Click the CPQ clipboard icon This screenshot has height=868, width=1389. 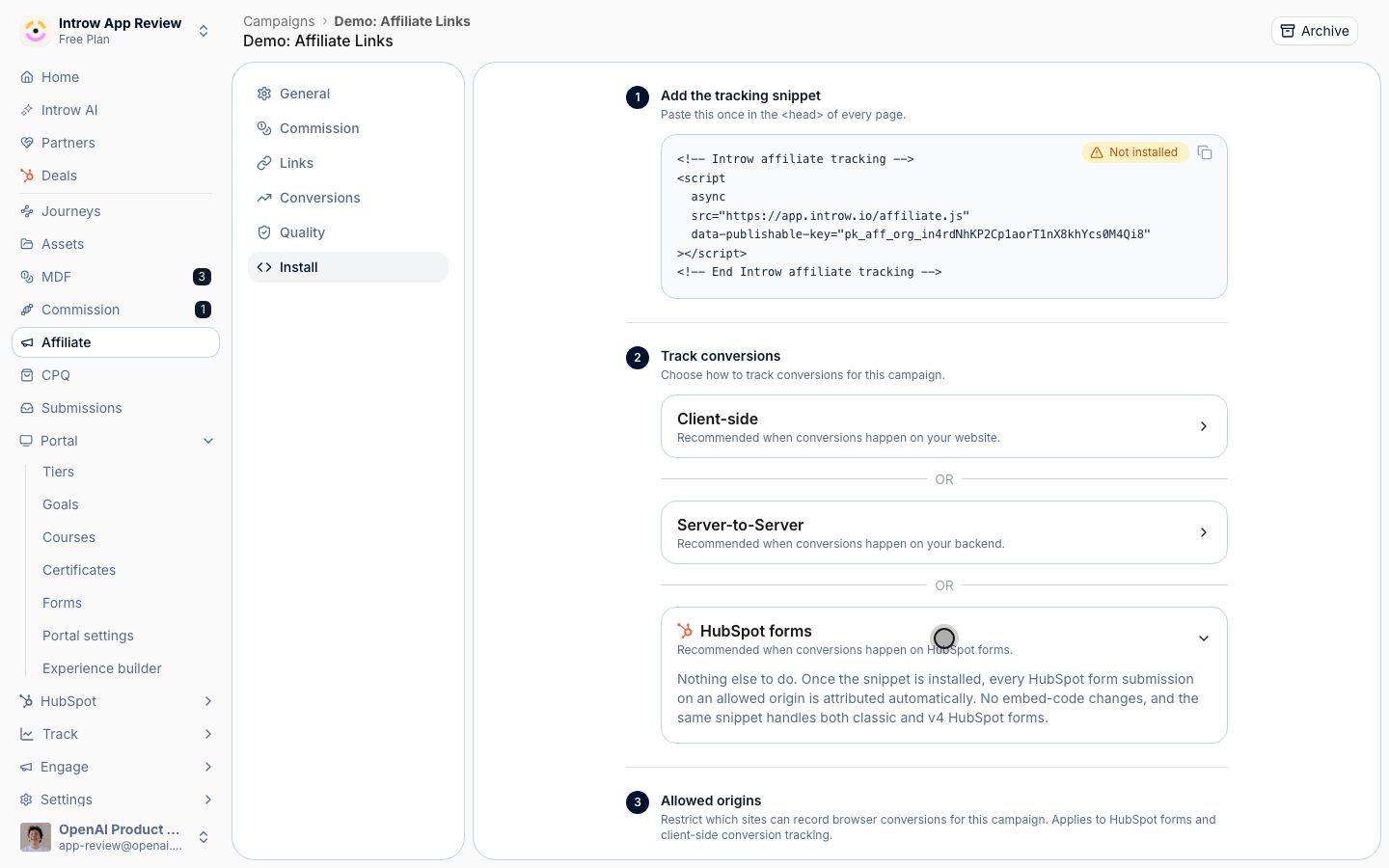coord(27,375)
